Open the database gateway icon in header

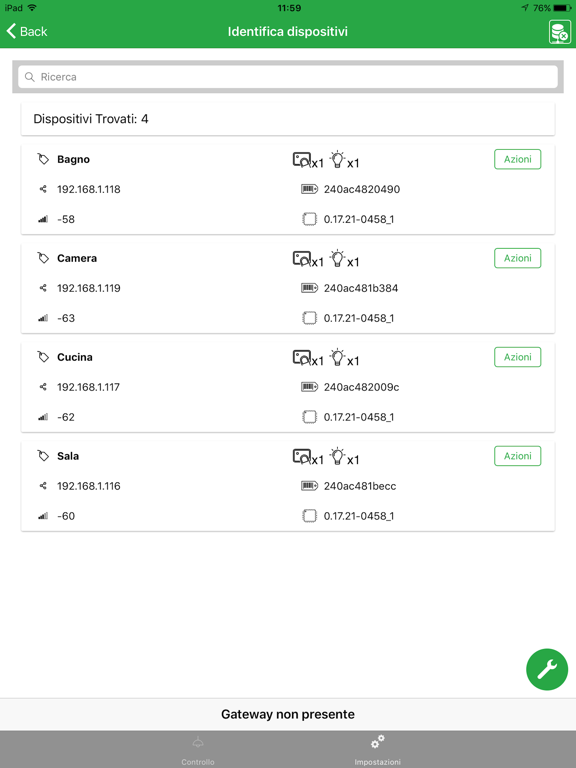tap(559, 32)
